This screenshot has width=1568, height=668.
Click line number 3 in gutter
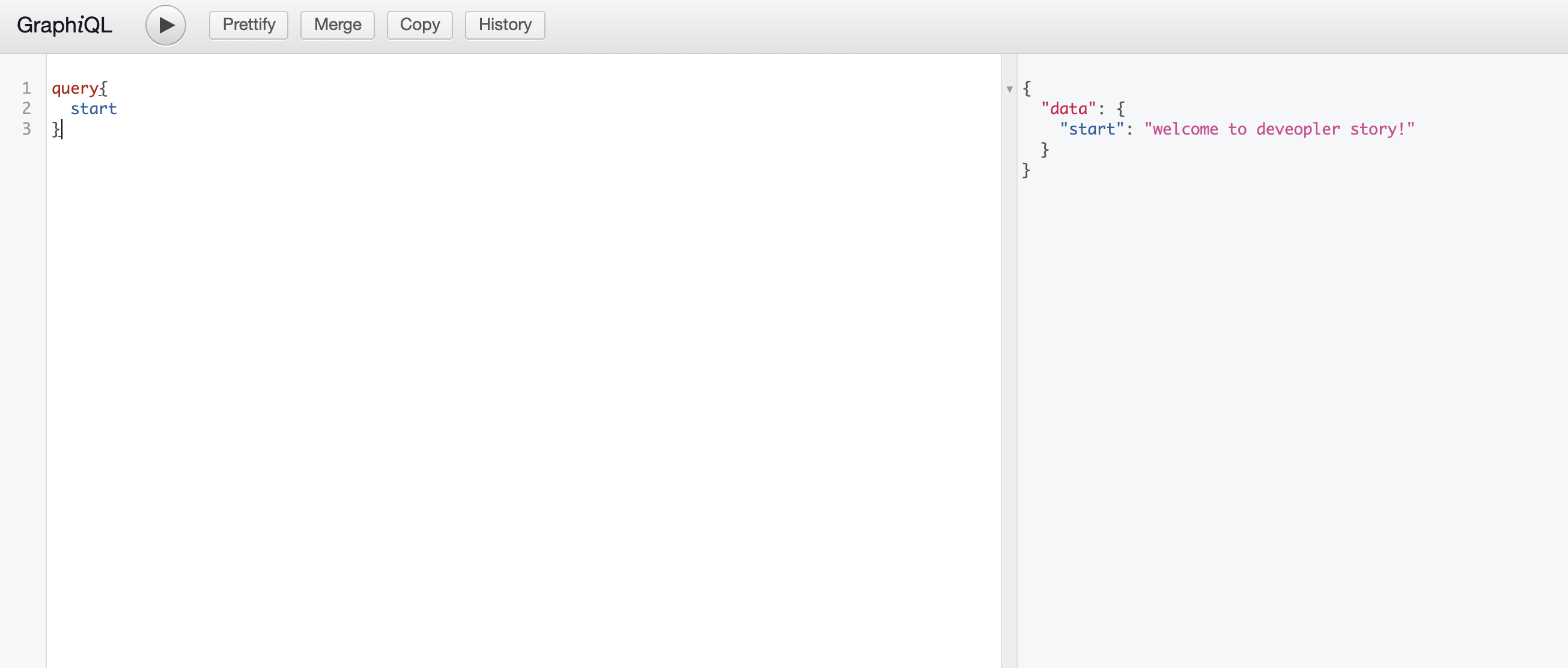pyautogui.click(x=26, y=129)
